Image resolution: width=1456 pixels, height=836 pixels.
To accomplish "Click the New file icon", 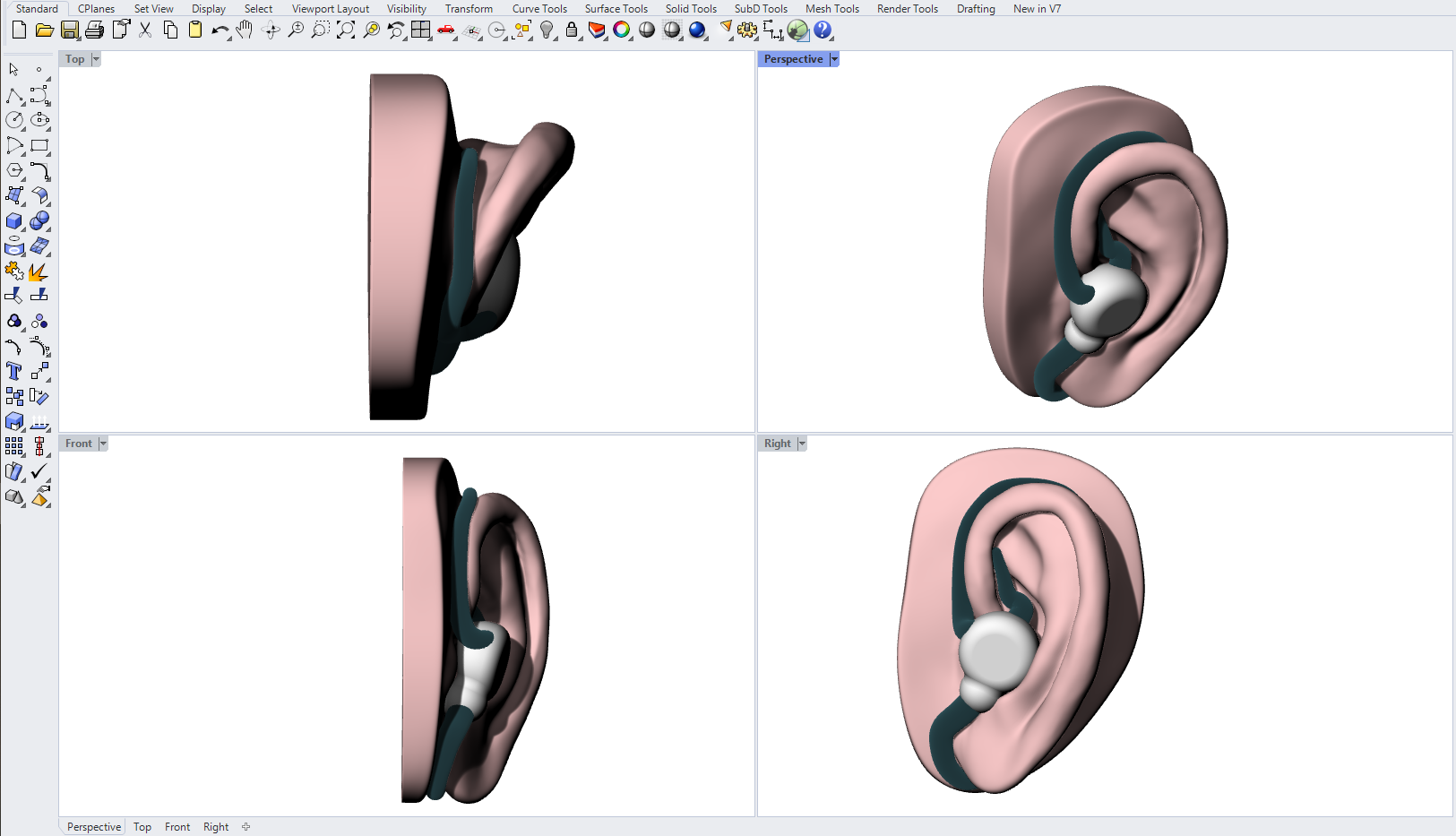I will (19, 30).
